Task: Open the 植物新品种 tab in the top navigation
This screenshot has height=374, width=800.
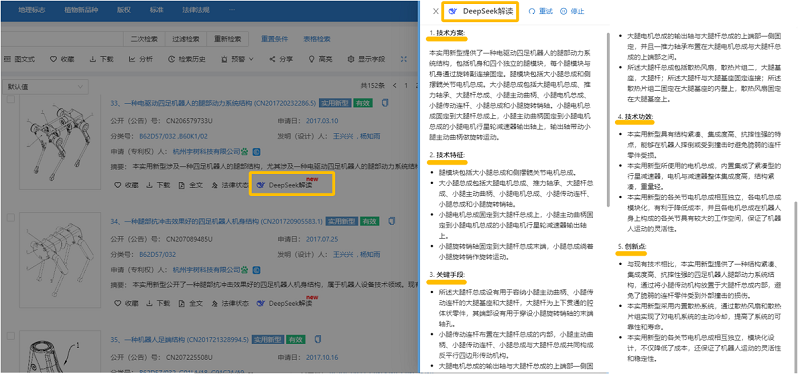Action: coord(81,10)
